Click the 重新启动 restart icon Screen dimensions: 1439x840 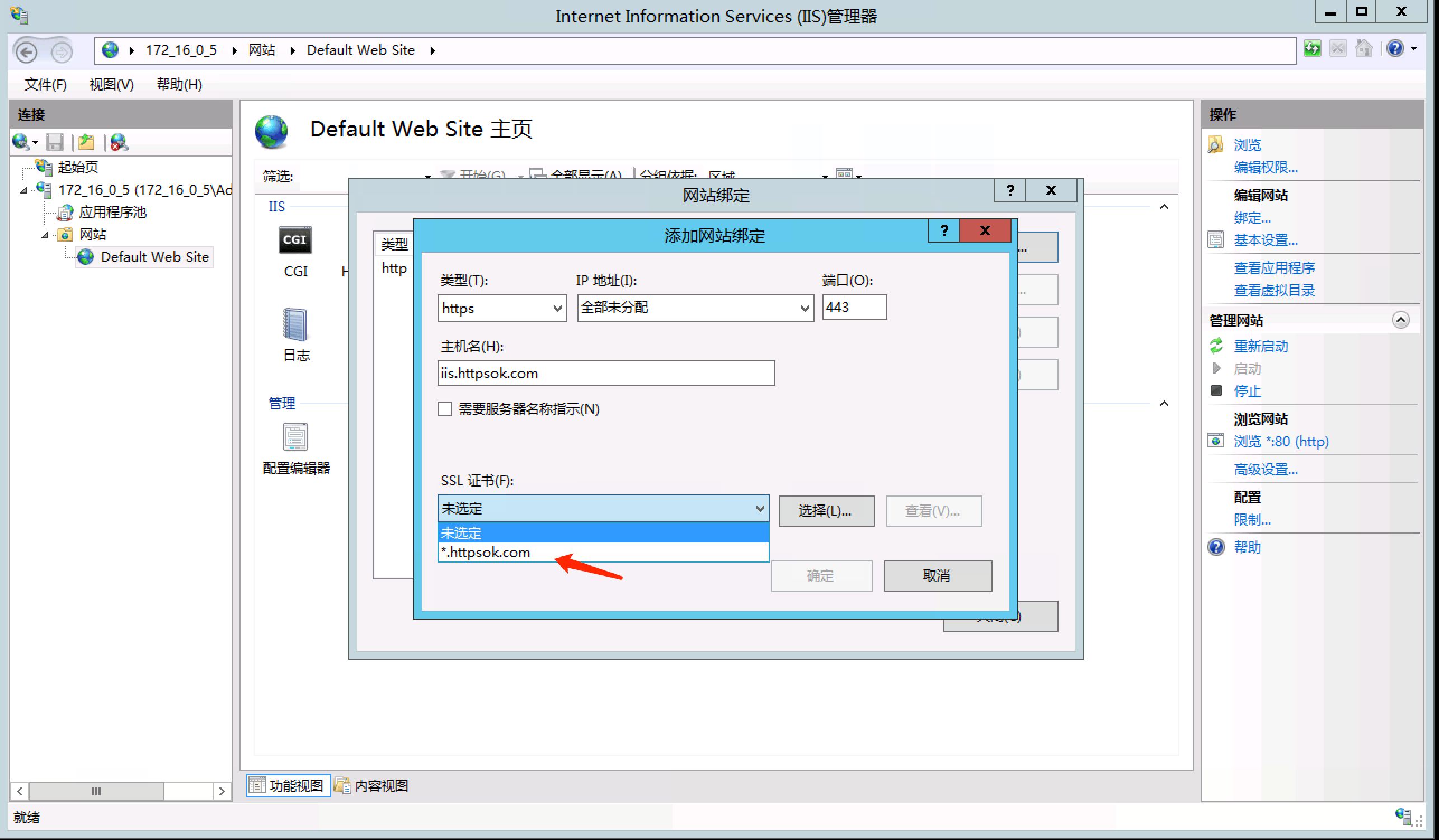tap(1216, 346)
